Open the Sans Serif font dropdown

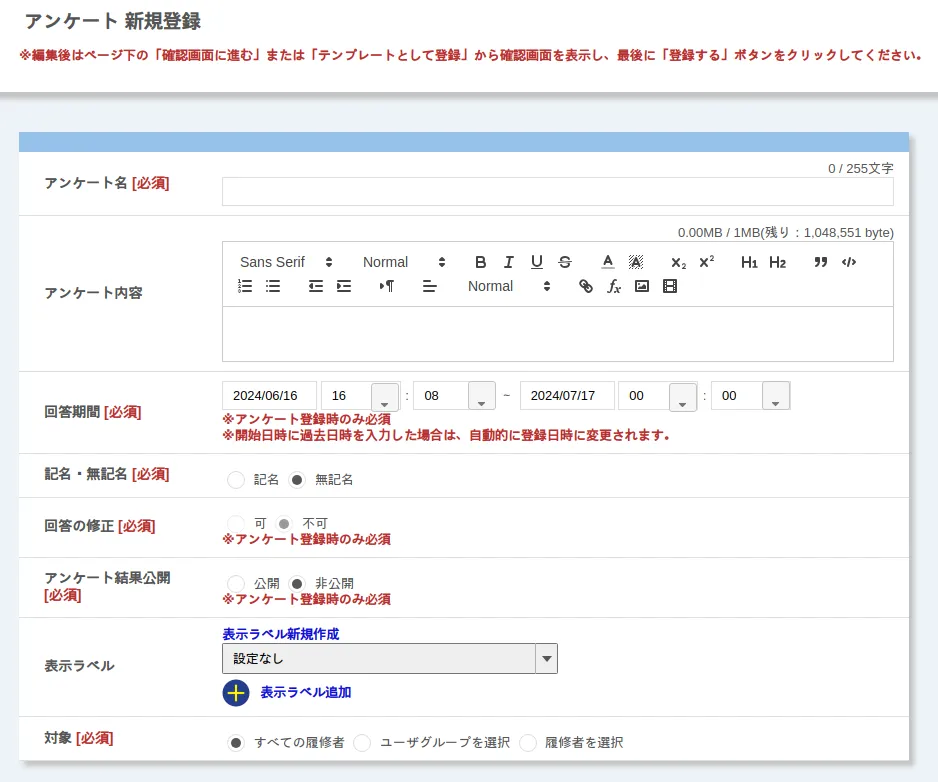coord(286,262)
